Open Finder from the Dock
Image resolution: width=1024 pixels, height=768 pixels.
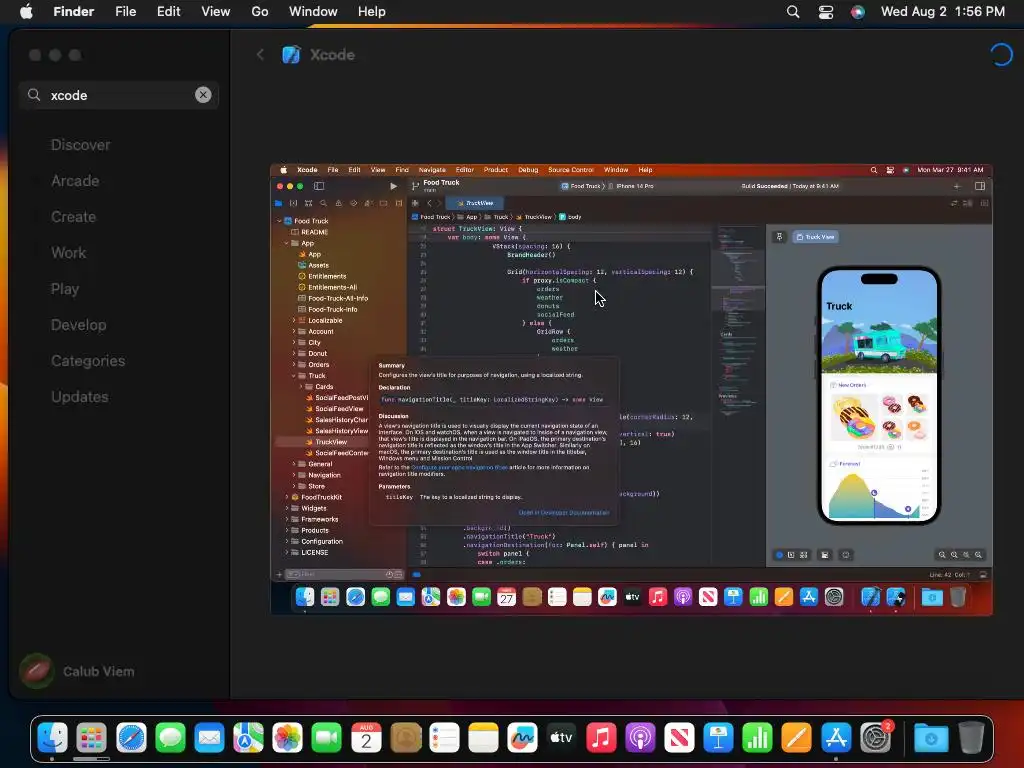[x=52, y=738]
